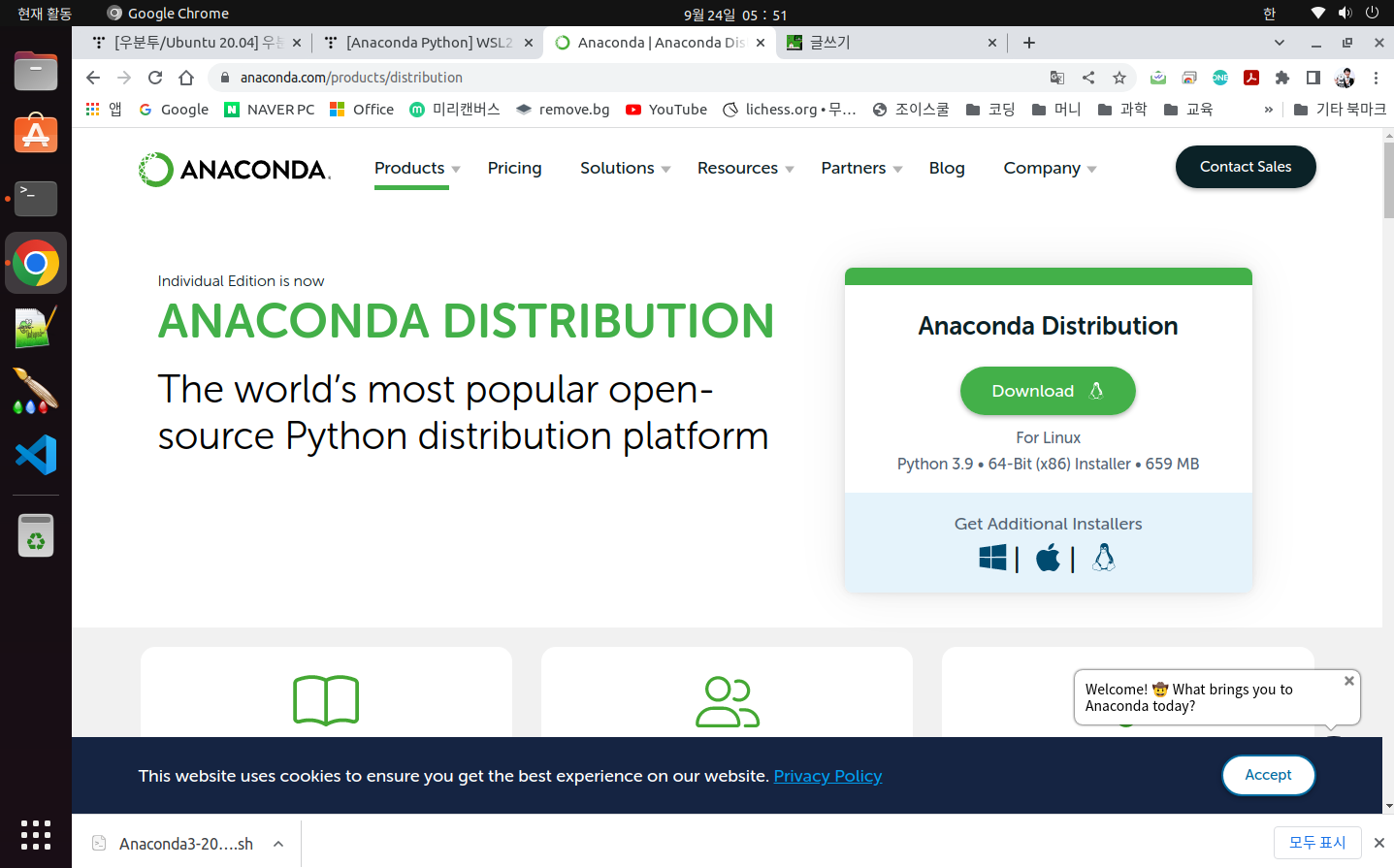Open Ubuntu Software in the dock
This screenshot has width=1394, height=868.
(36, 134)
